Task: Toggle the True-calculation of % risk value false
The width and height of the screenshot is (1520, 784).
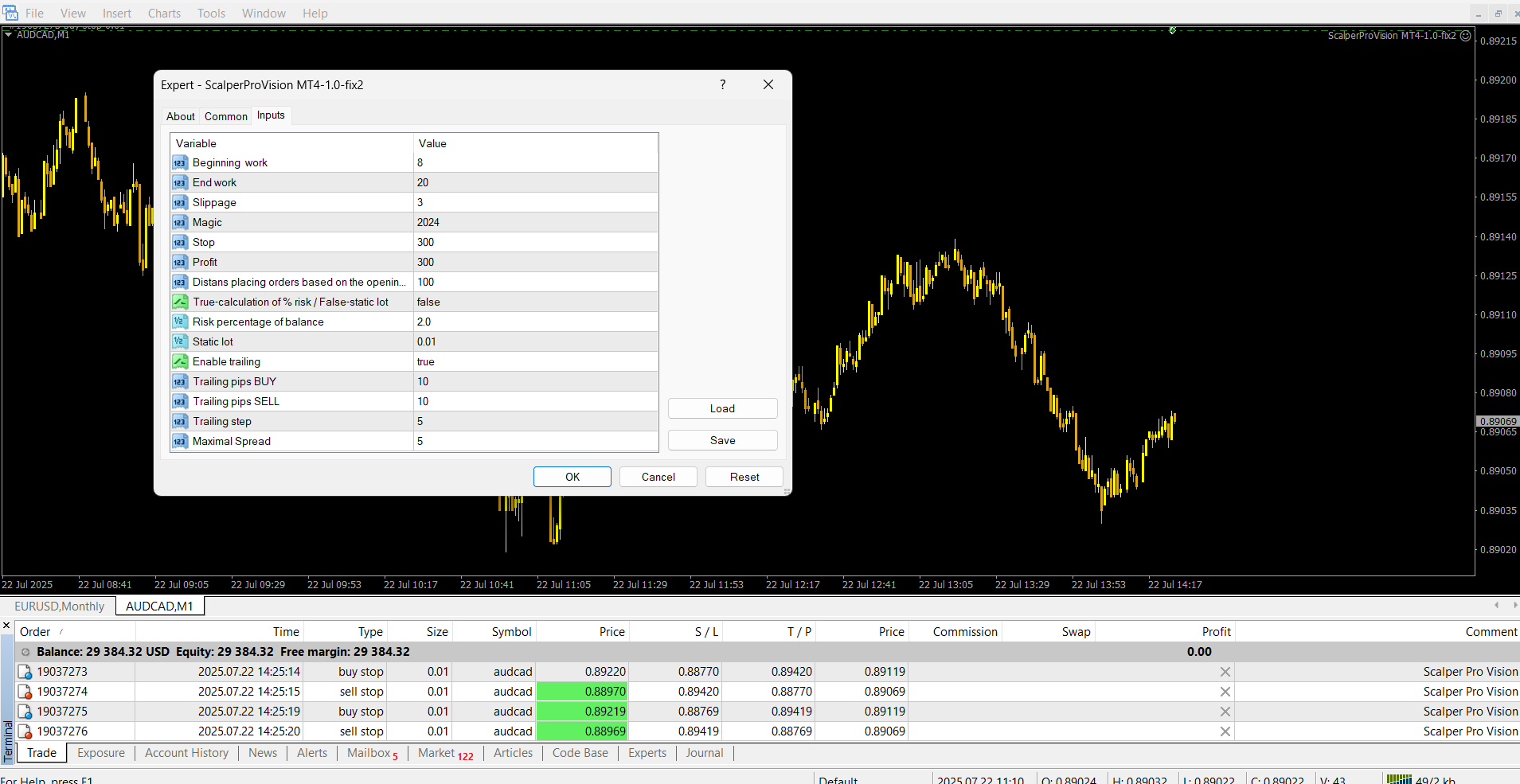Action: [535, 302]
